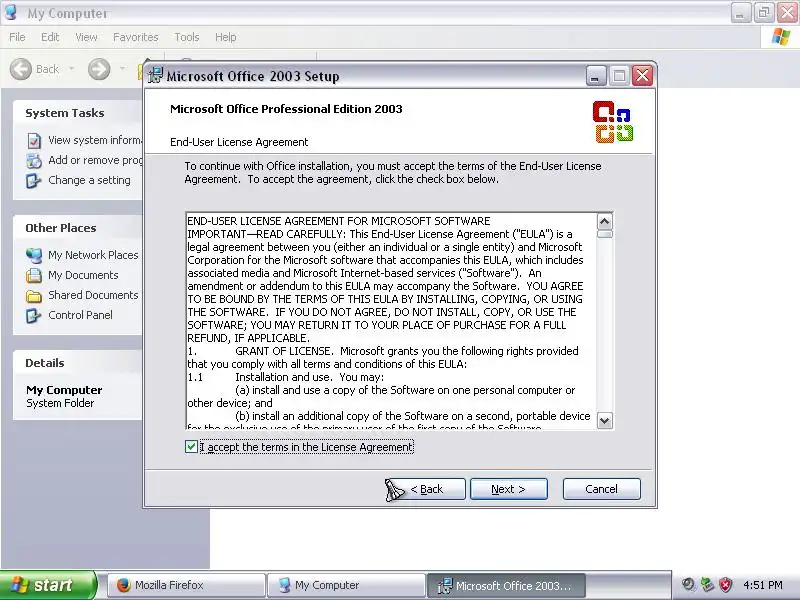Open the View menu in My Computer
Screen dimensions: 800x600
point(86,37)
